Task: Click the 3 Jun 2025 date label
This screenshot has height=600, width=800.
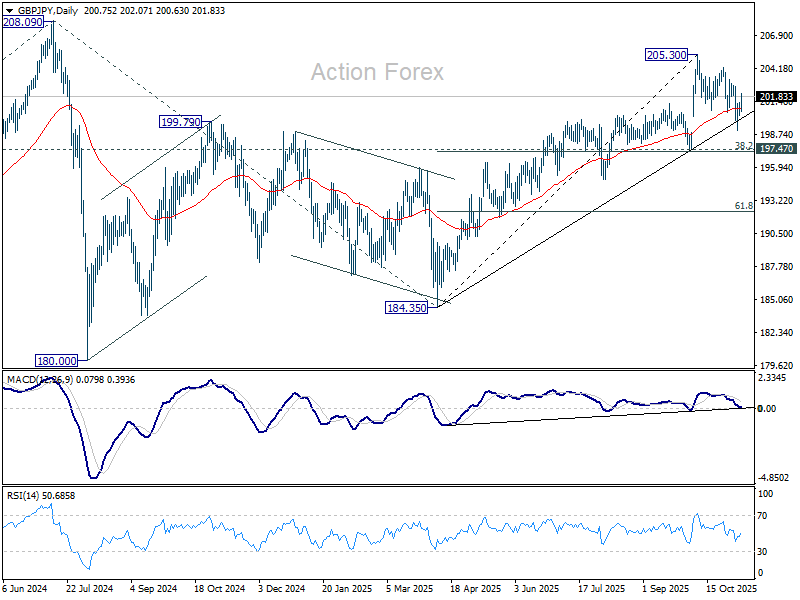Action: coord(537,588)
